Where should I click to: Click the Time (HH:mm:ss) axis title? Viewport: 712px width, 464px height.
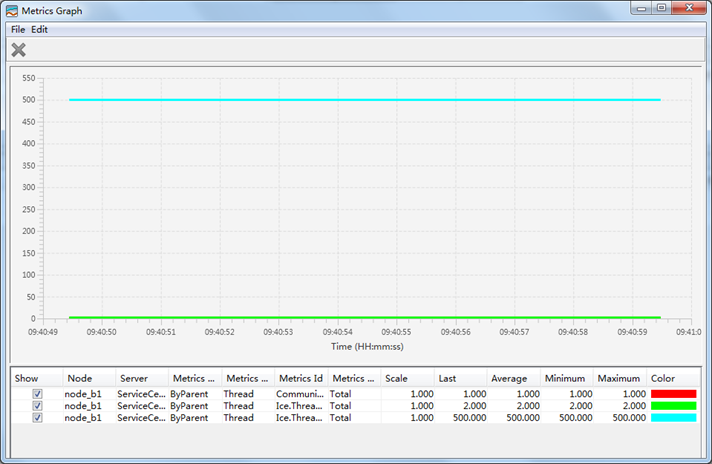367,346
